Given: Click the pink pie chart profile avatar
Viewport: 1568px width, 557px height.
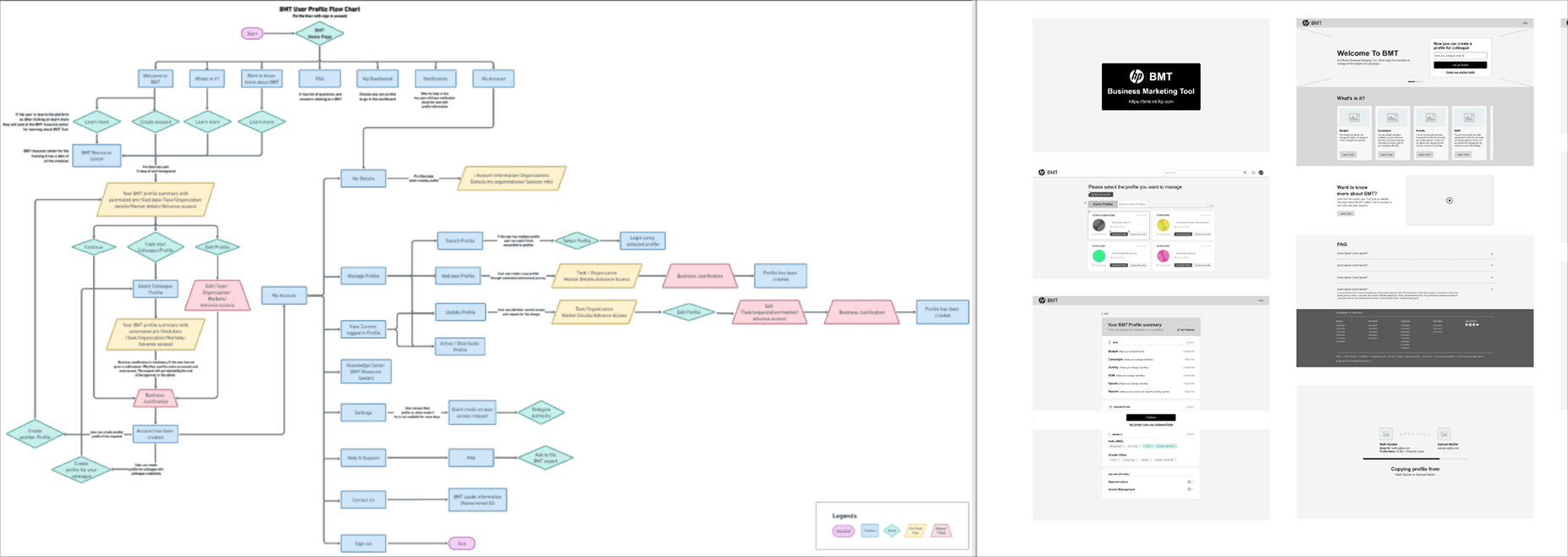Looking at the screenshot, I should coord(1164,256).
